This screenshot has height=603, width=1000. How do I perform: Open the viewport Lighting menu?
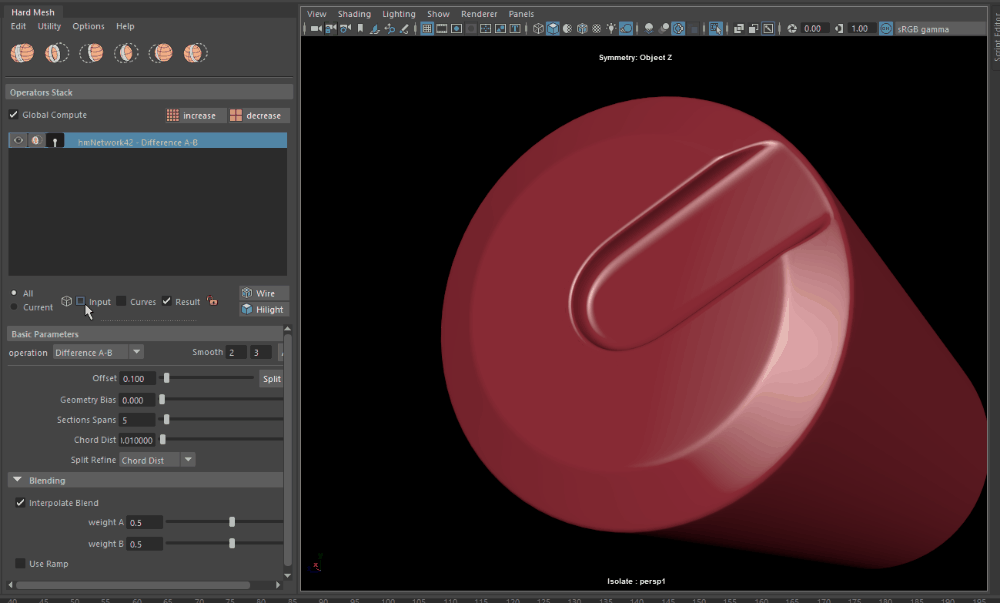coord(399,14)
